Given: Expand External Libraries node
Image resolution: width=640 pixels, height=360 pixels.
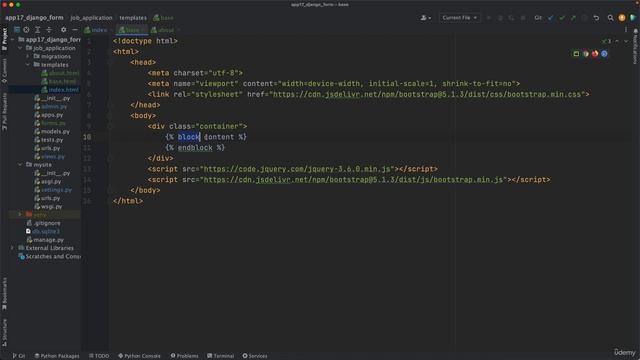Looking at the screenshot, I should click(x=13, y=248).
